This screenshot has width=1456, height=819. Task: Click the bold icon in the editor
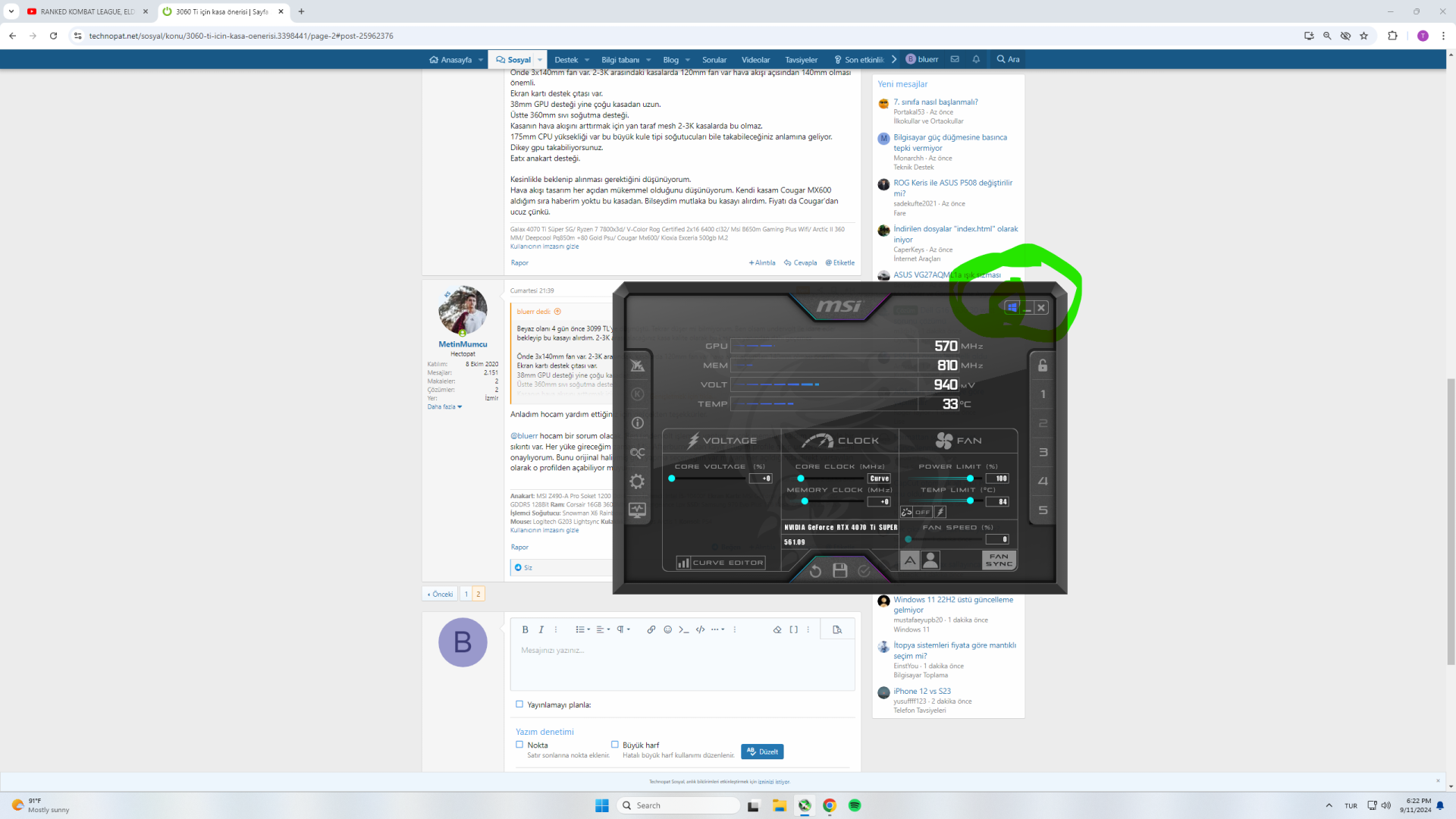pos(525,629)
